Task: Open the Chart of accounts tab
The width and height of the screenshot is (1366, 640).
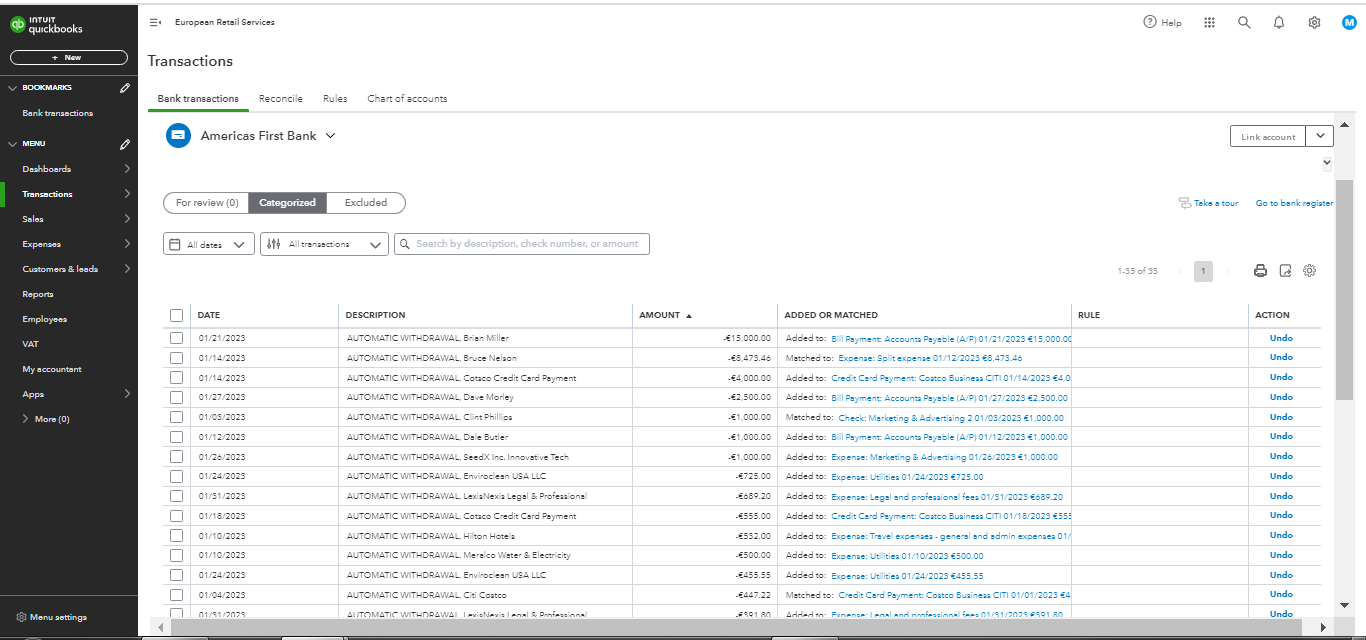Action: pyautogui.click(x=407, y=99)
